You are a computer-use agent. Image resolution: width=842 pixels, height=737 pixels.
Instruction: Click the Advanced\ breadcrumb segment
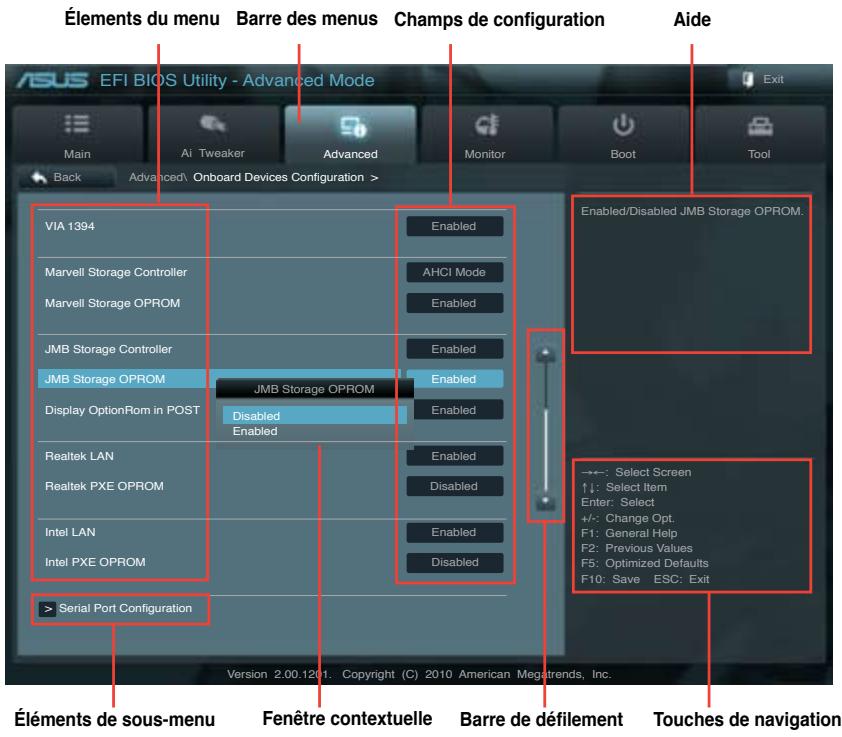pos(157,177)
